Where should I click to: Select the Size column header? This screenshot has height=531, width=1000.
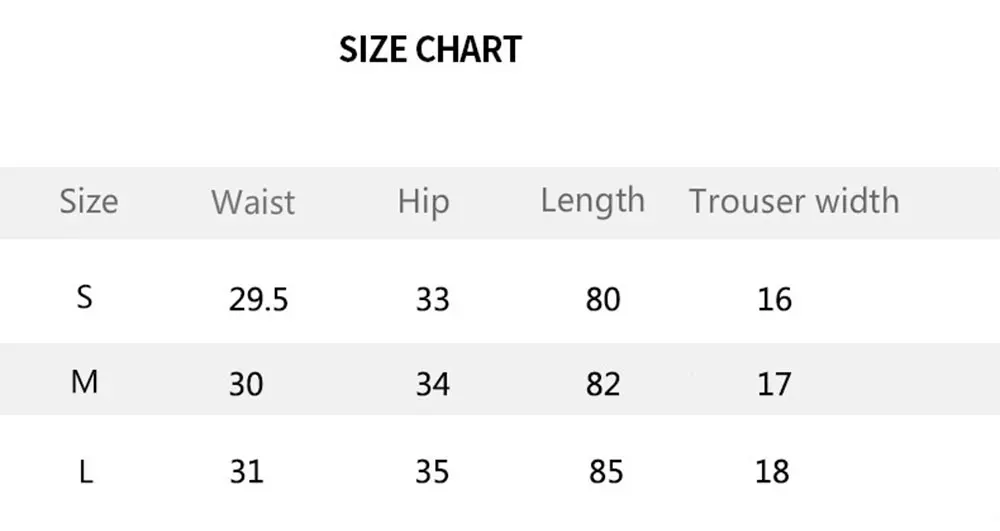[x=89, y=201]
